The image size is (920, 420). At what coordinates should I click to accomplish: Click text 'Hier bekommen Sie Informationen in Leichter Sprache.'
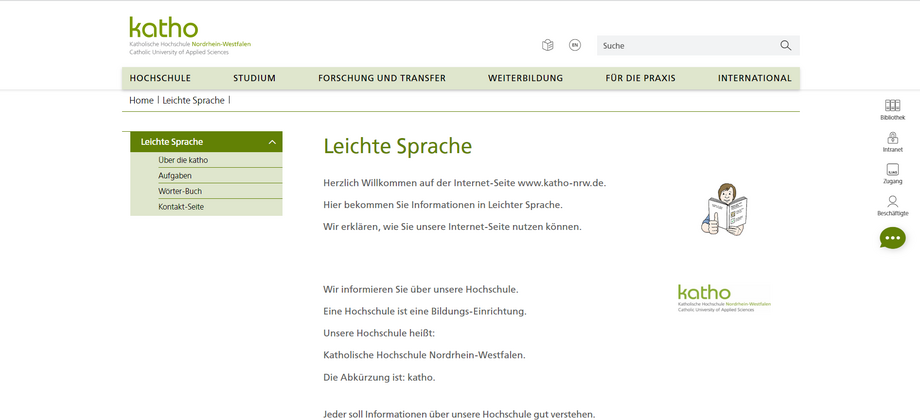pyautogui.click(x=443, y=205)
